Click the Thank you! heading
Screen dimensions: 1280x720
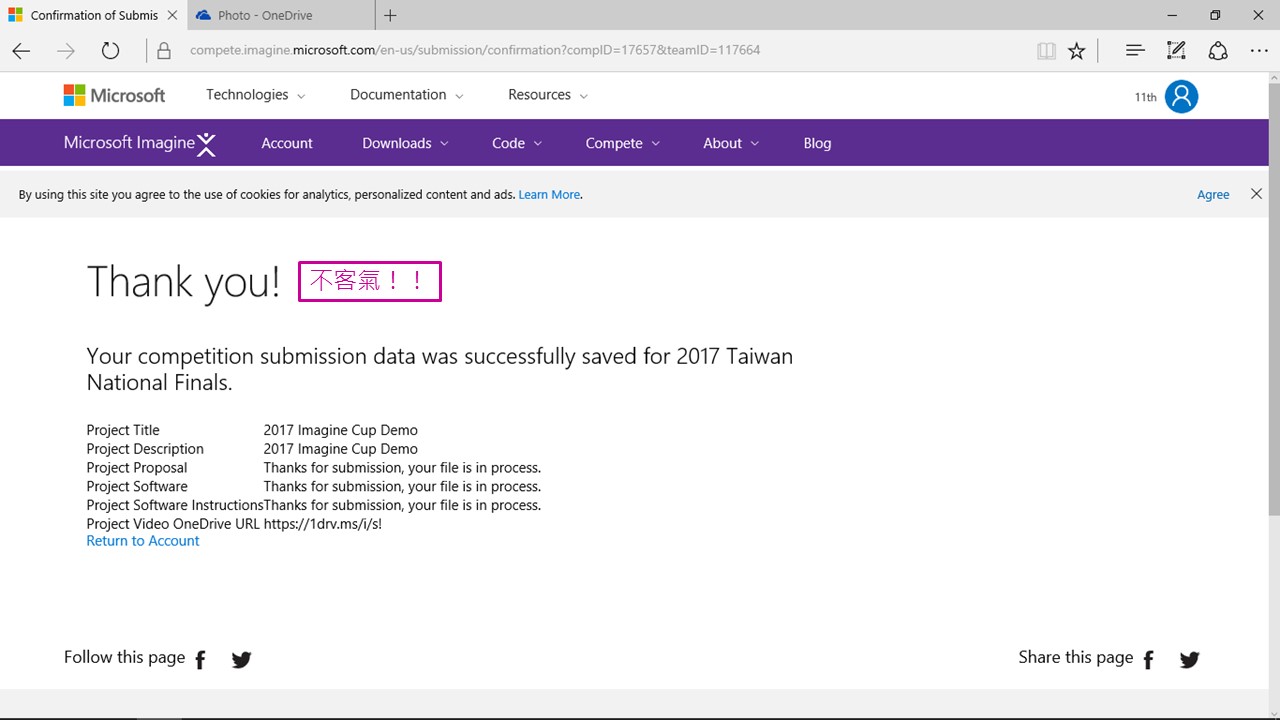pos(184,282)
